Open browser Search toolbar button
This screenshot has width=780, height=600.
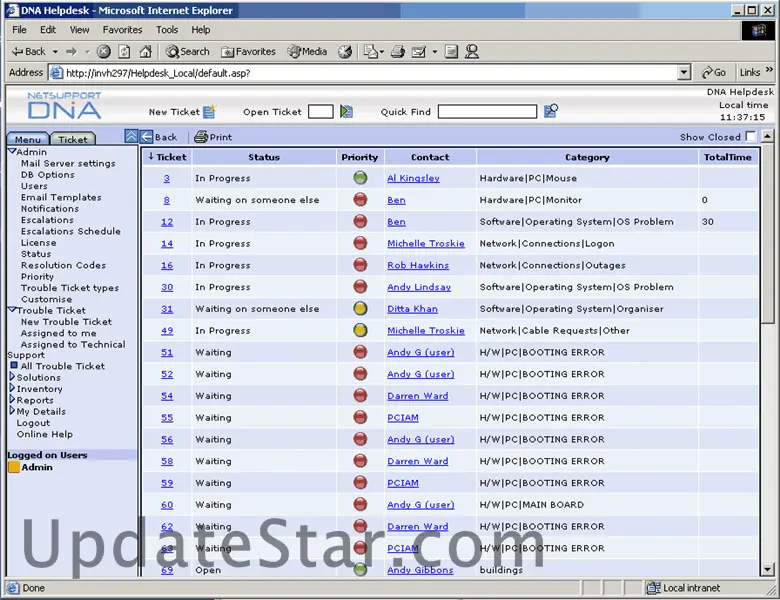[x=188, y=51]
